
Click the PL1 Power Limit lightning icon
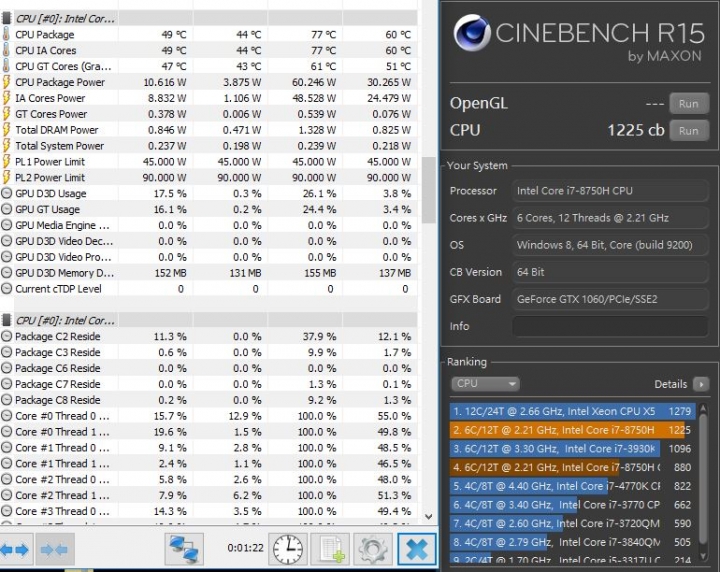click(6, 162)
